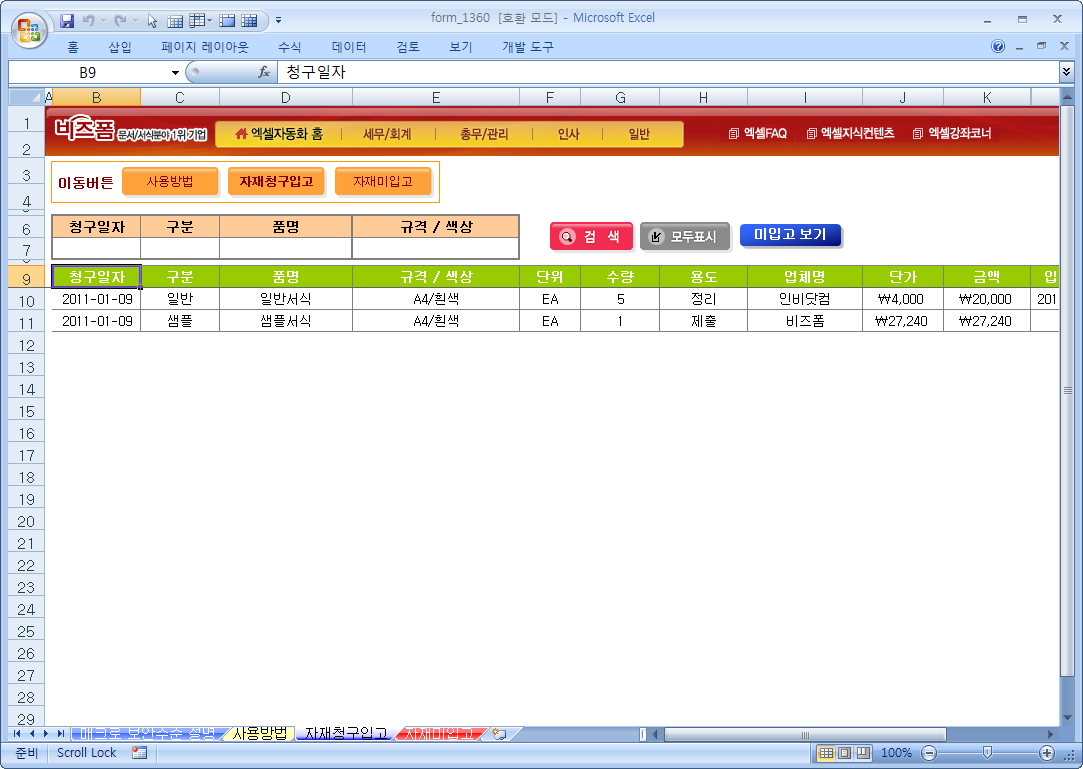The height and width of the screenshot is (769, 1083).
Task: Open Excel help question mark icon
Action: point(998,47)
